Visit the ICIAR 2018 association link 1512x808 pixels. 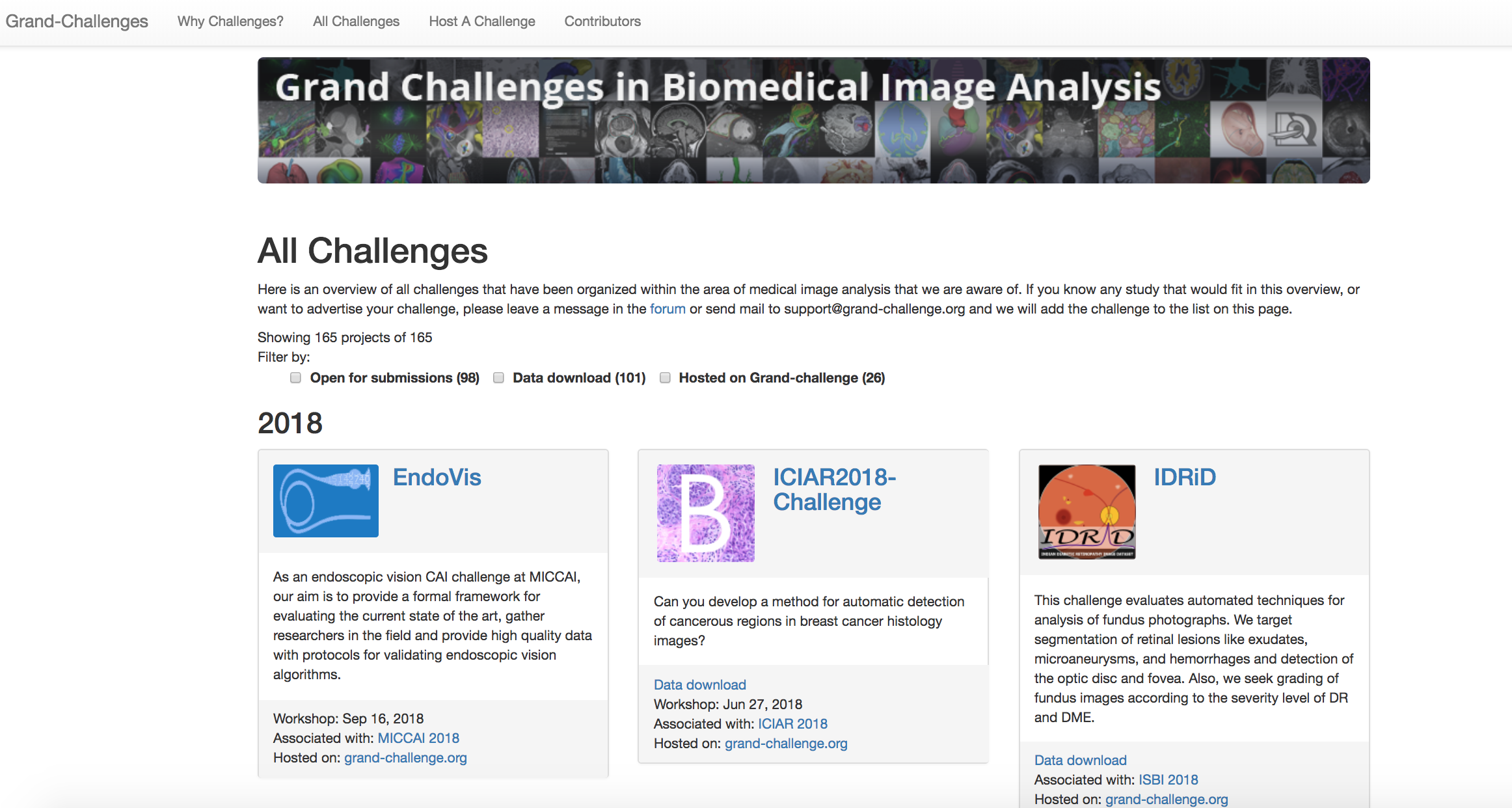(x=792, y=724)
